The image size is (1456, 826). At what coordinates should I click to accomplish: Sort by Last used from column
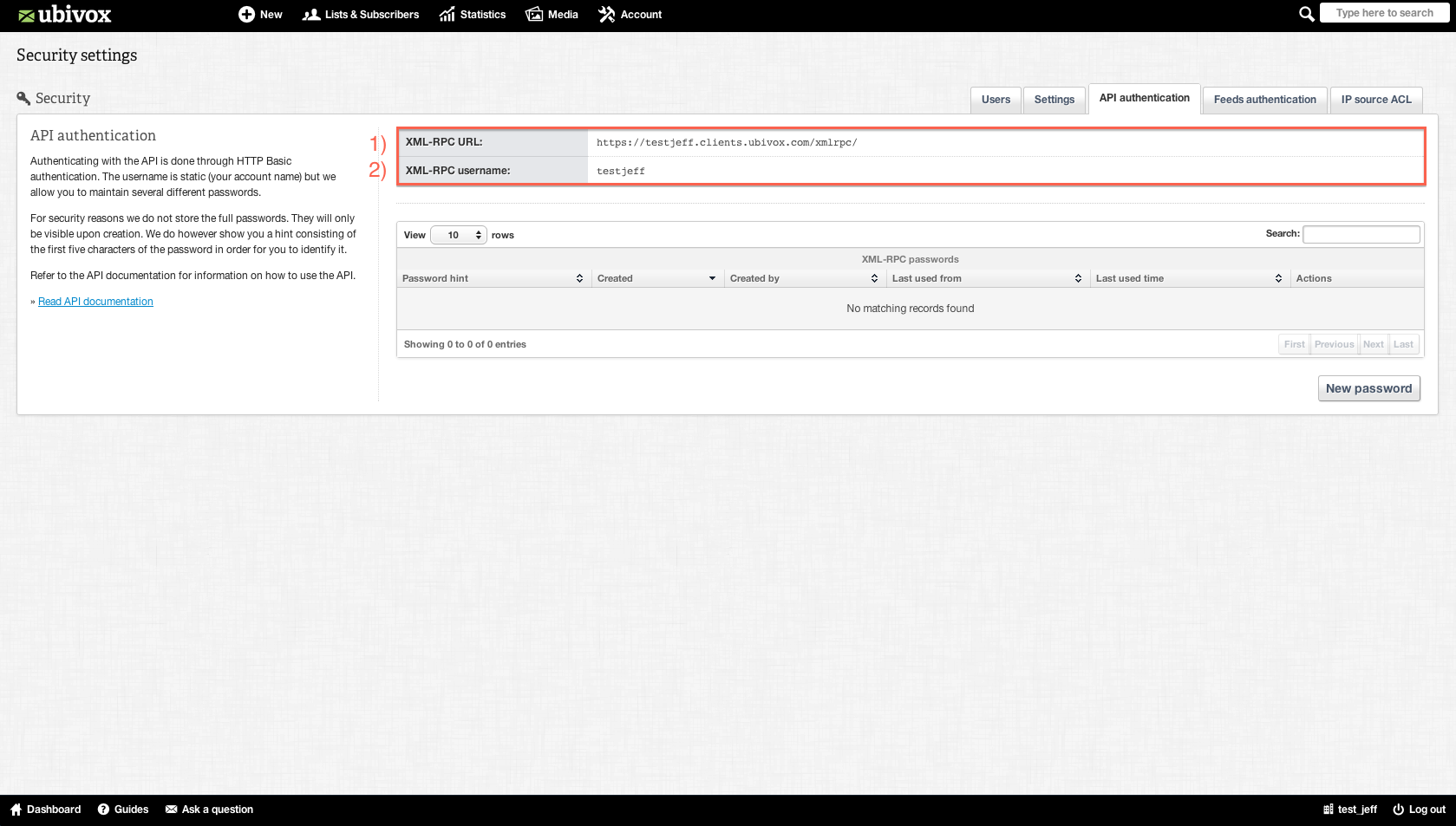pos(987,278)
